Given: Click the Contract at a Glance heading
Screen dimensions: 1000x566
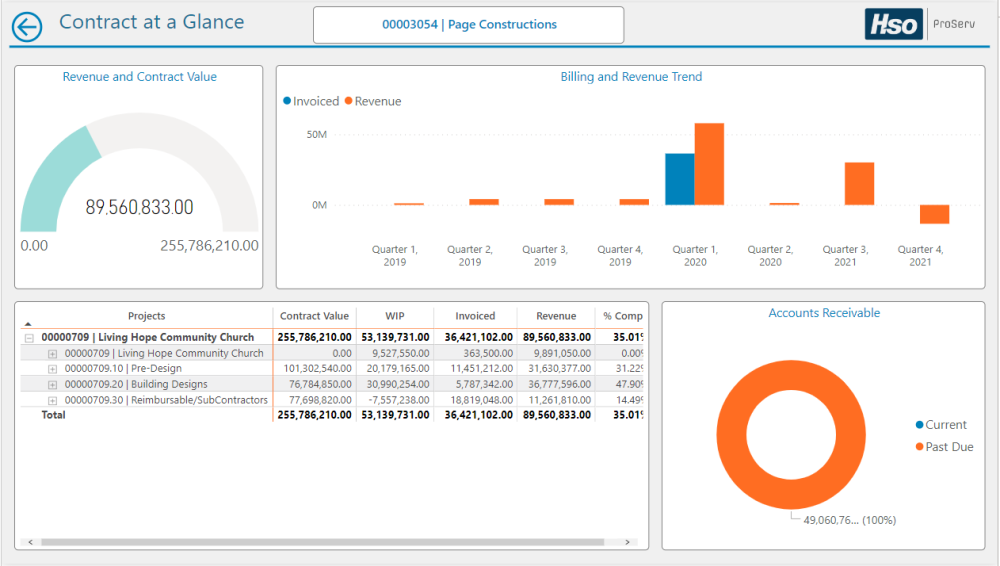Looking at the screenshot, I should [152, 22].
